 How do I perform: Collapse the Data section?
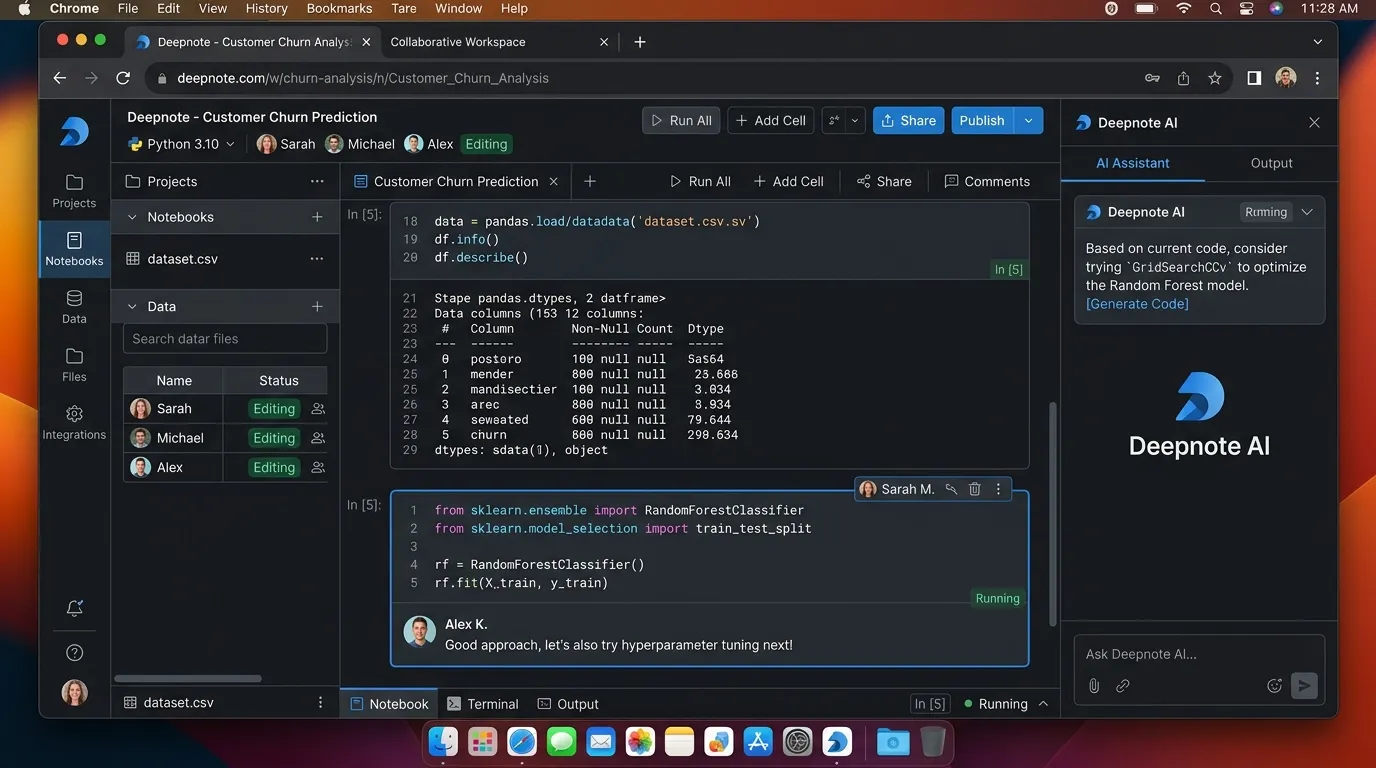[131, 306]
